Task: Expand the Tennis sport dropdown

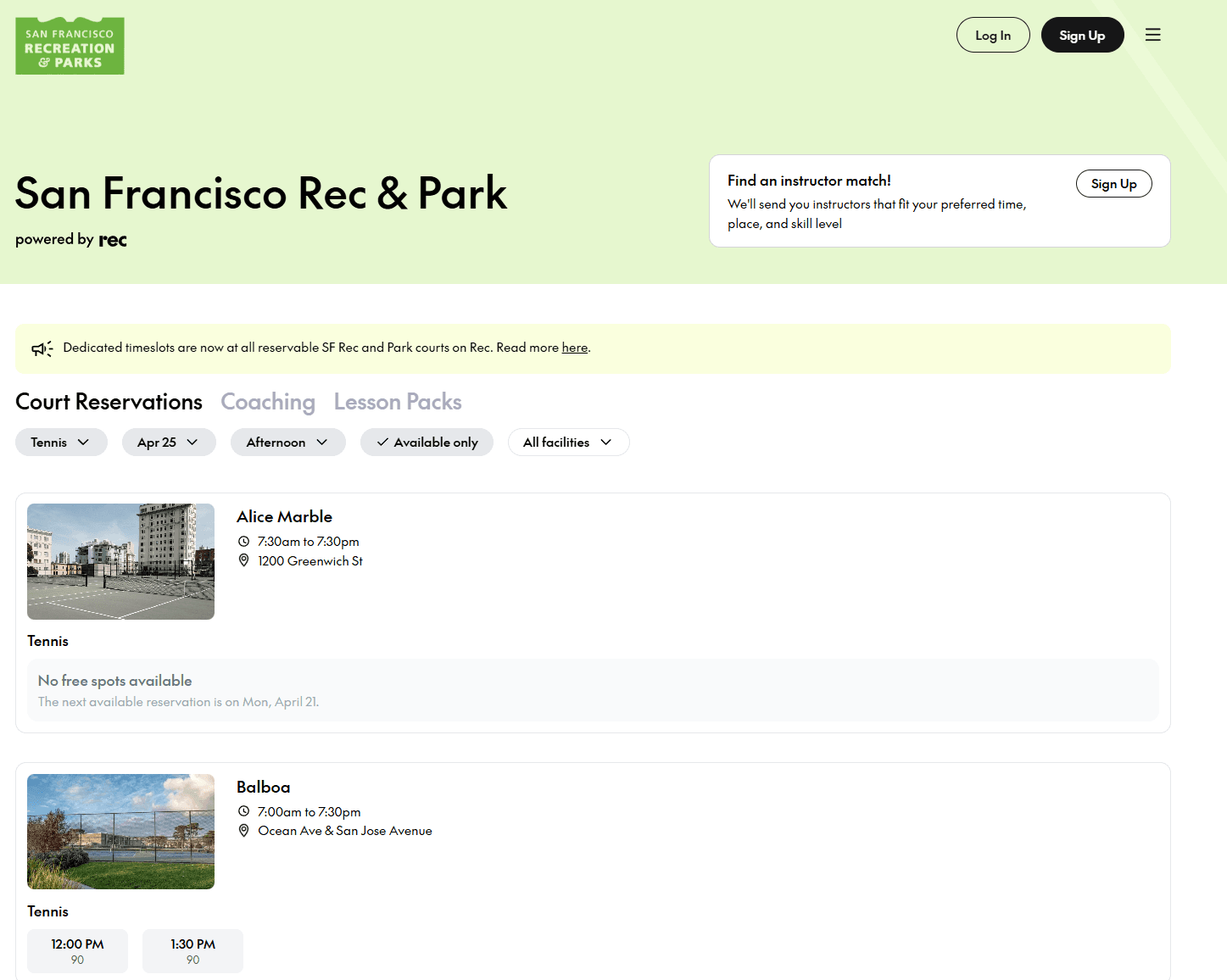Action: point(61,443)
